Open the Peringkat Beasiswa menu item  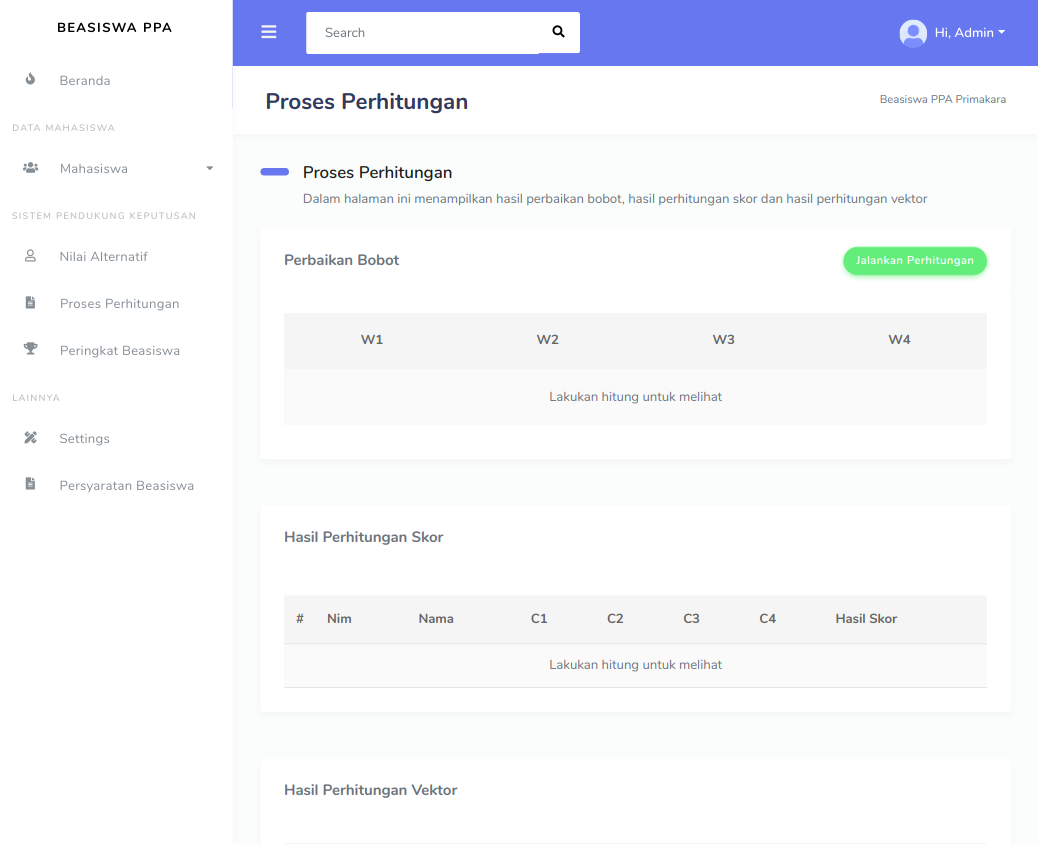(x=119, y=351)
